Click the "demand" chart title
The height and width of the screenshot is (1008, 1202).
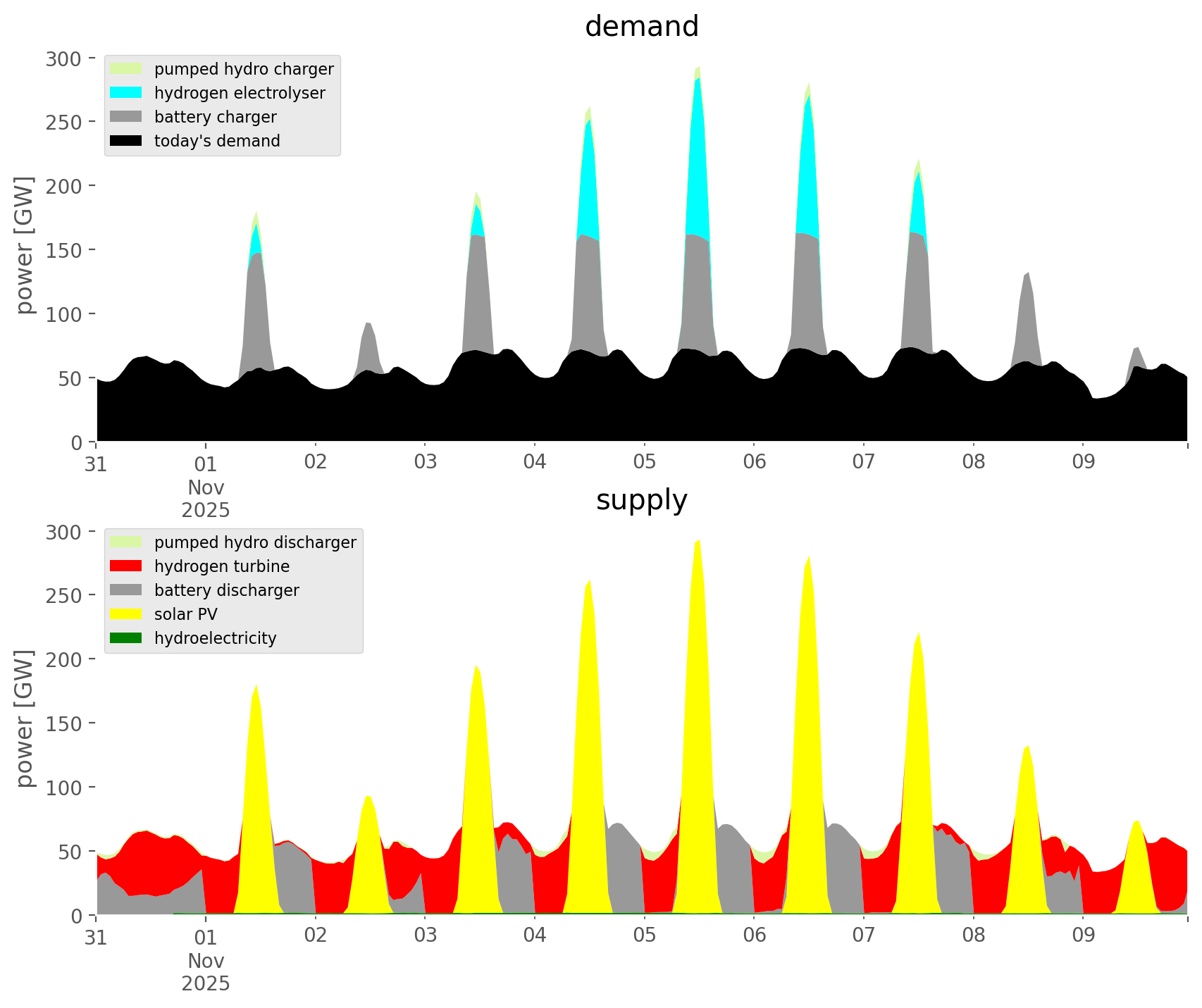coord(641,27)
